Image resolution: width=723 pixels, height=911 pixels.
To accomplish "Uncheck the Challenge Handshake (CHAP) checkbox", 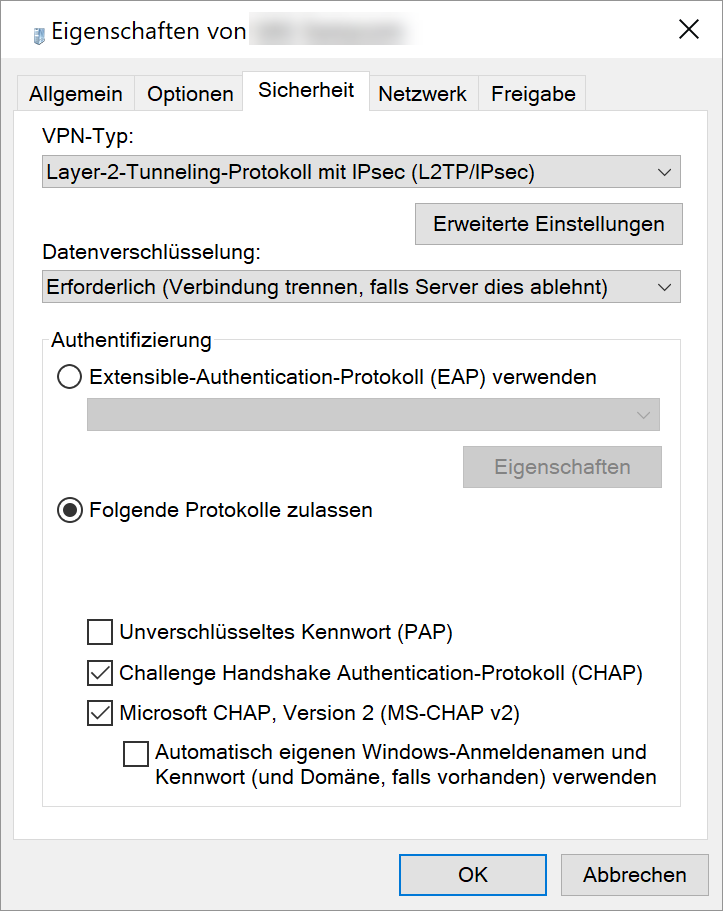I will pyautogui.click(x=100, y=673).
